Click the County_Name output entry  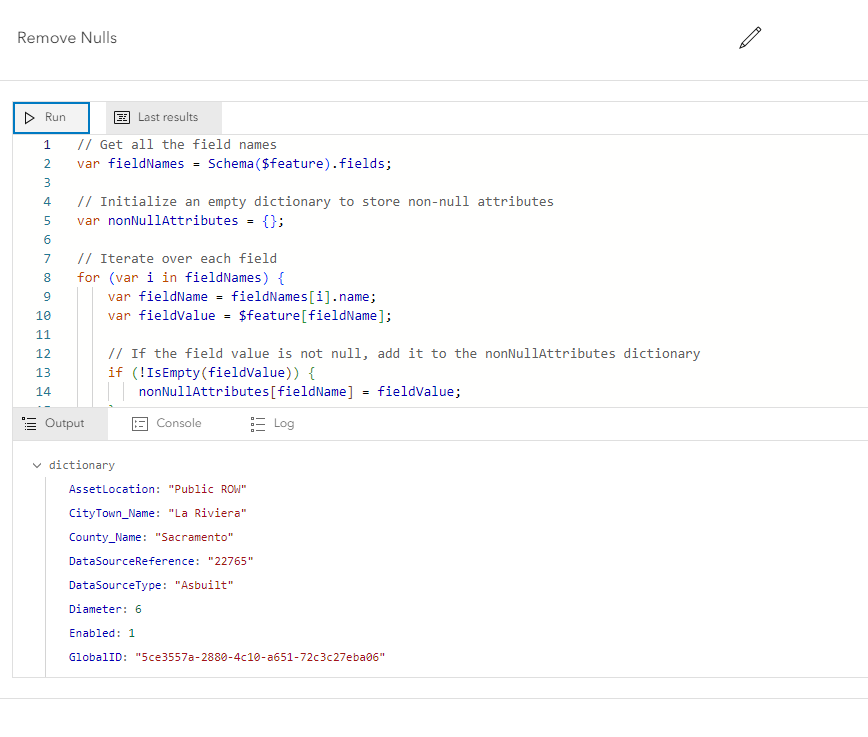[151, 537]
